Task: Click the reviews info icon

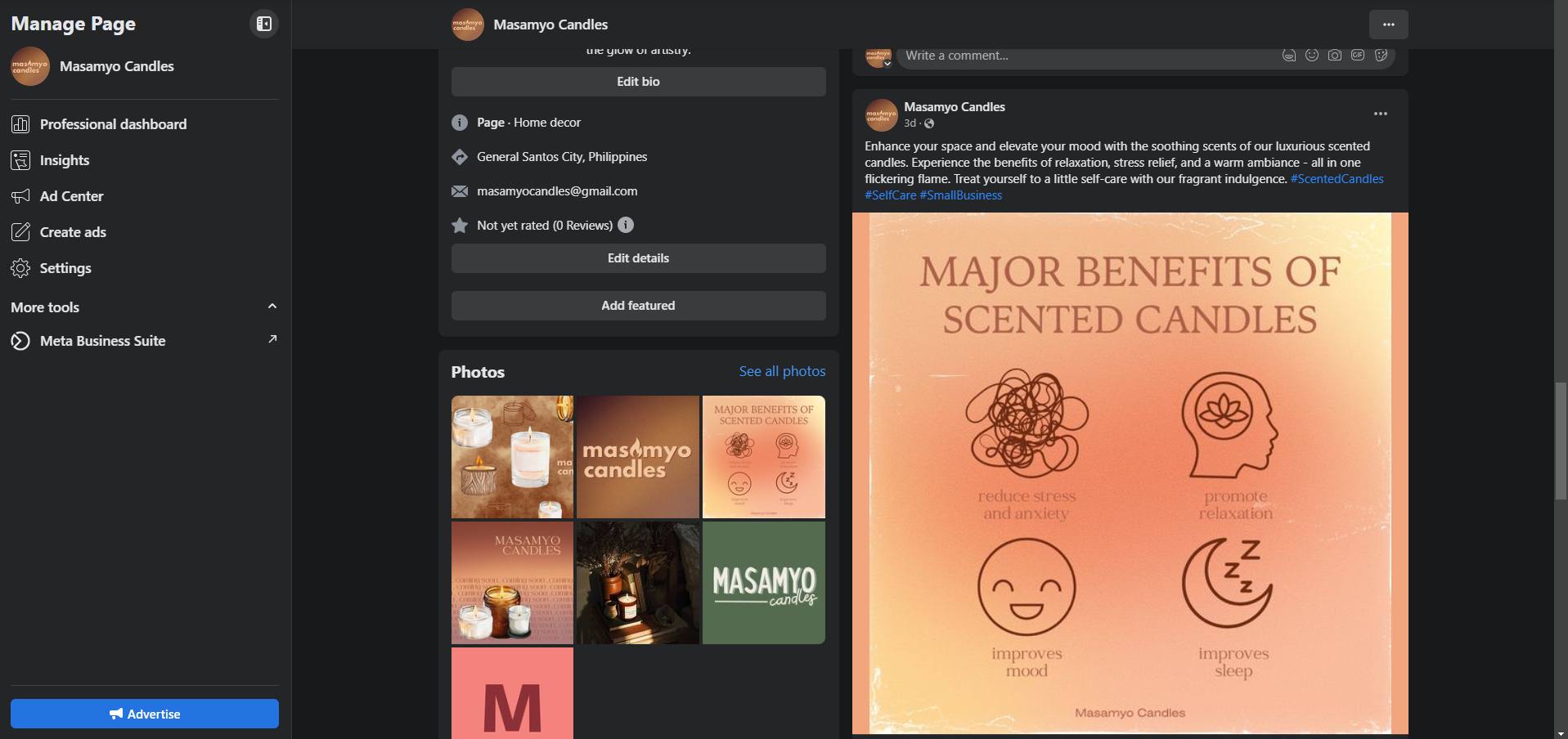Action: point(626,225)
